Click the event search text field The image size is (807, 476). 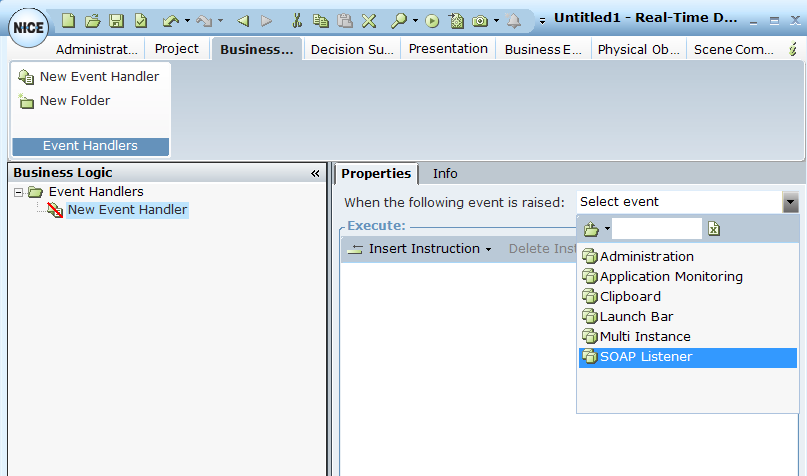point(656,229)
